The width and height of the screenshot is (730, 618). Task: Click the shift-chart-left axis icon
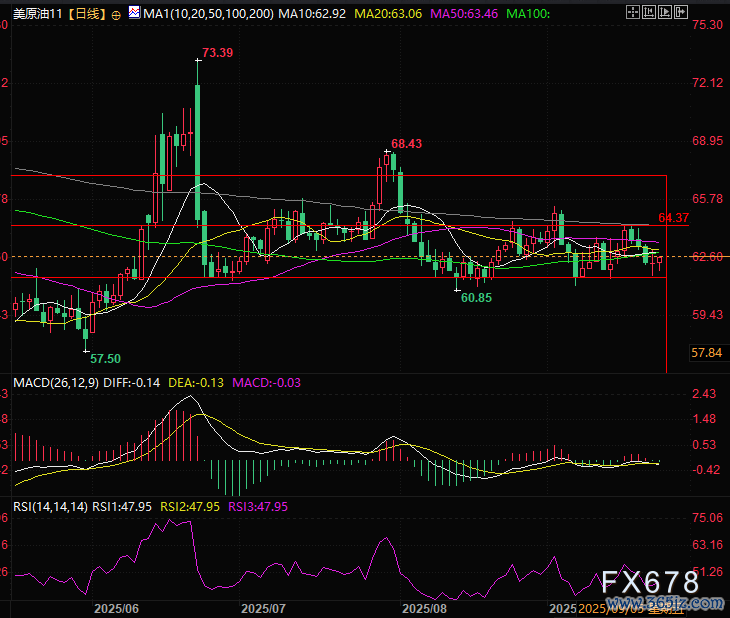click(647, 13)
